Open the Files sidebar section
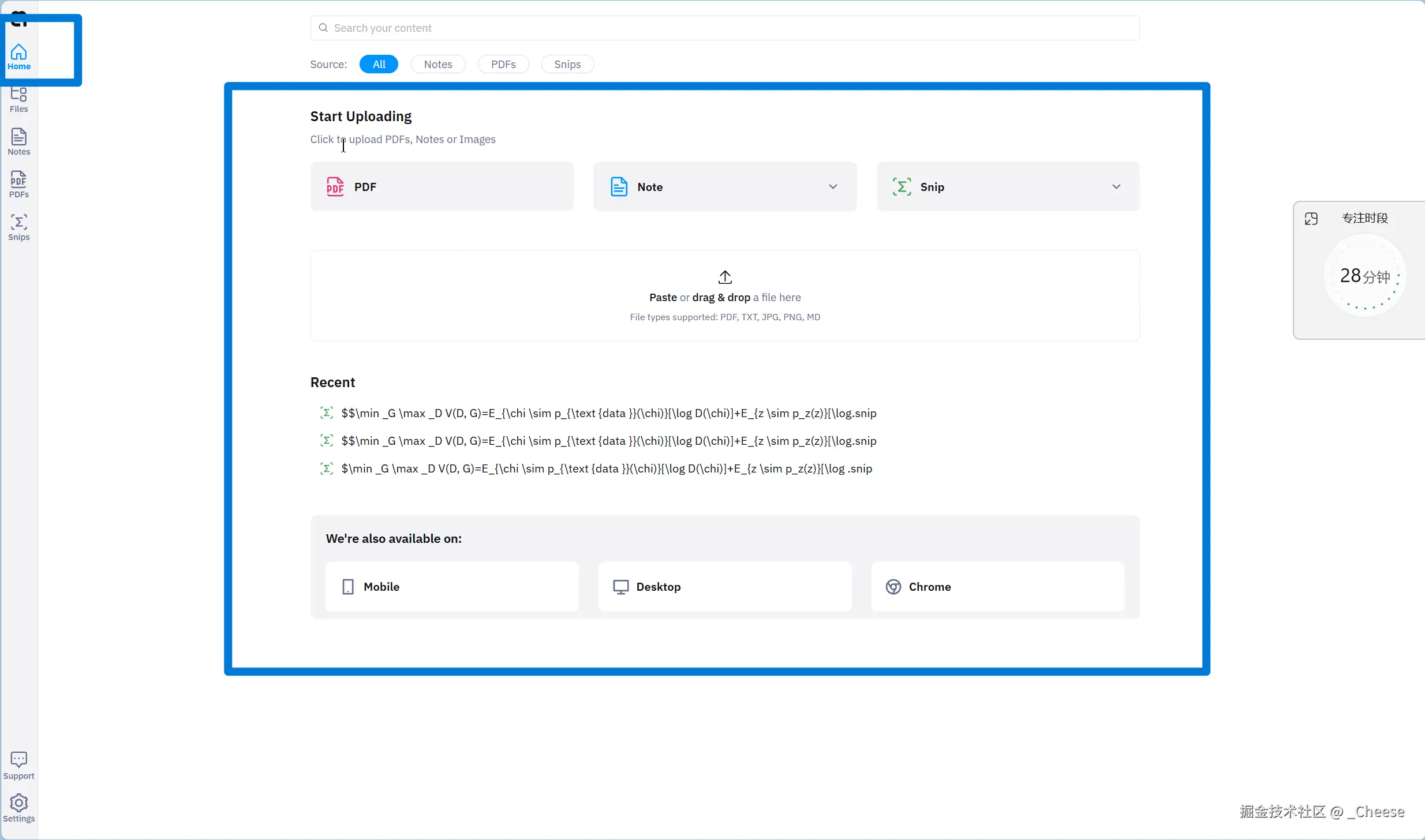 (18, 99)
